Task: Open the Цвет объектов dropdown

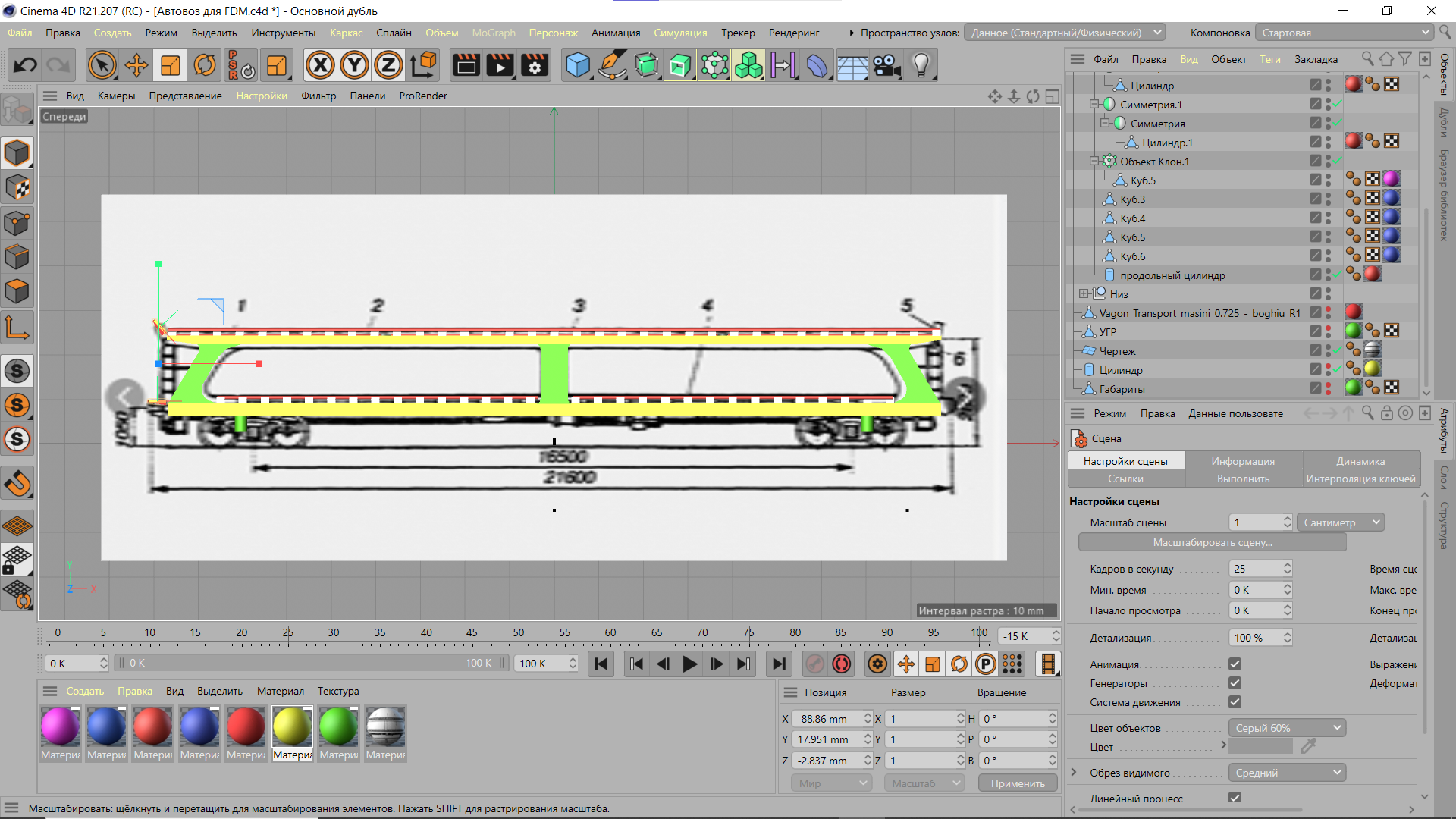Action: click(1287, 728)
